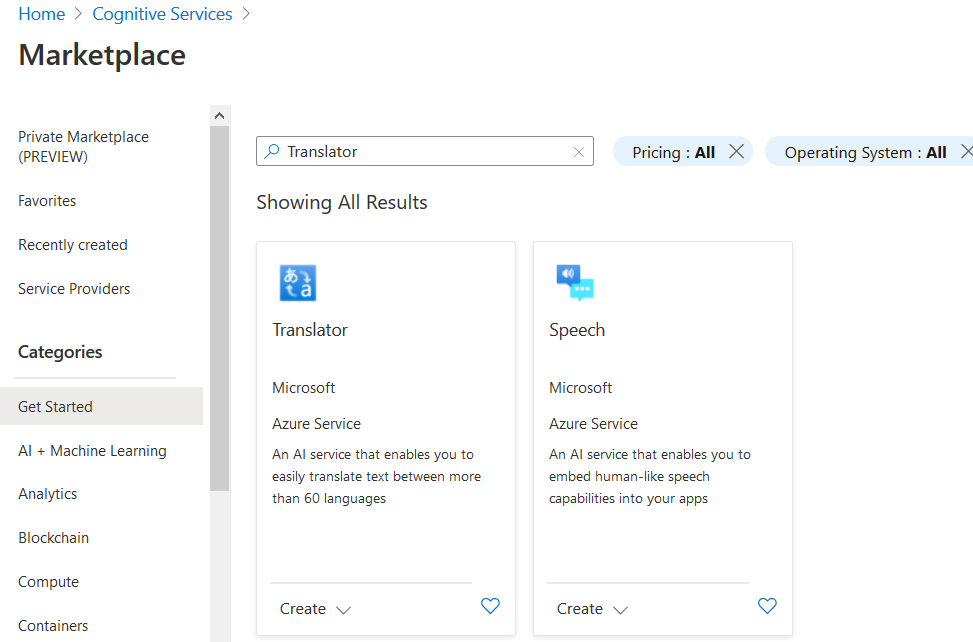Open the Private Marketplace (PREVIEW) section

(83, 146)
